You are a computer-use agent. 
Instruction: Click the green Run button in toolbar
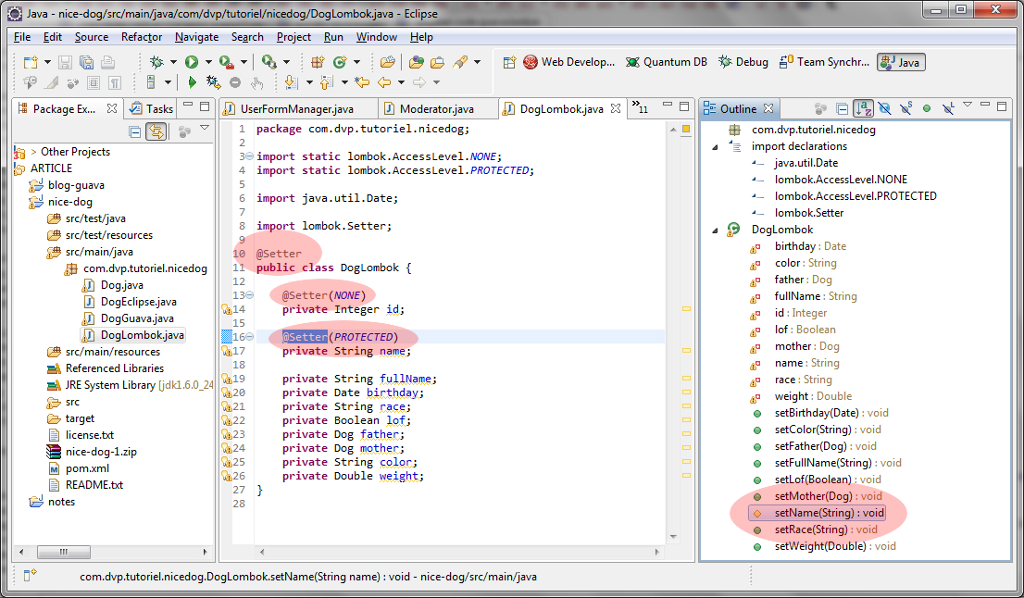point(191,62)
